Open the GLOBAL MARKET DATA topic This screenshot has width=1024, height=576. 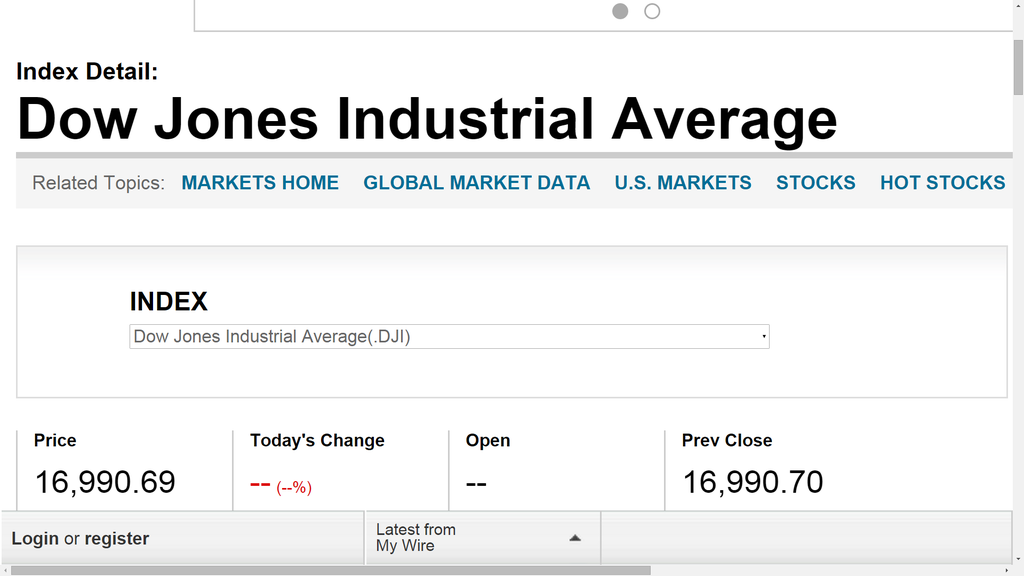477,183
